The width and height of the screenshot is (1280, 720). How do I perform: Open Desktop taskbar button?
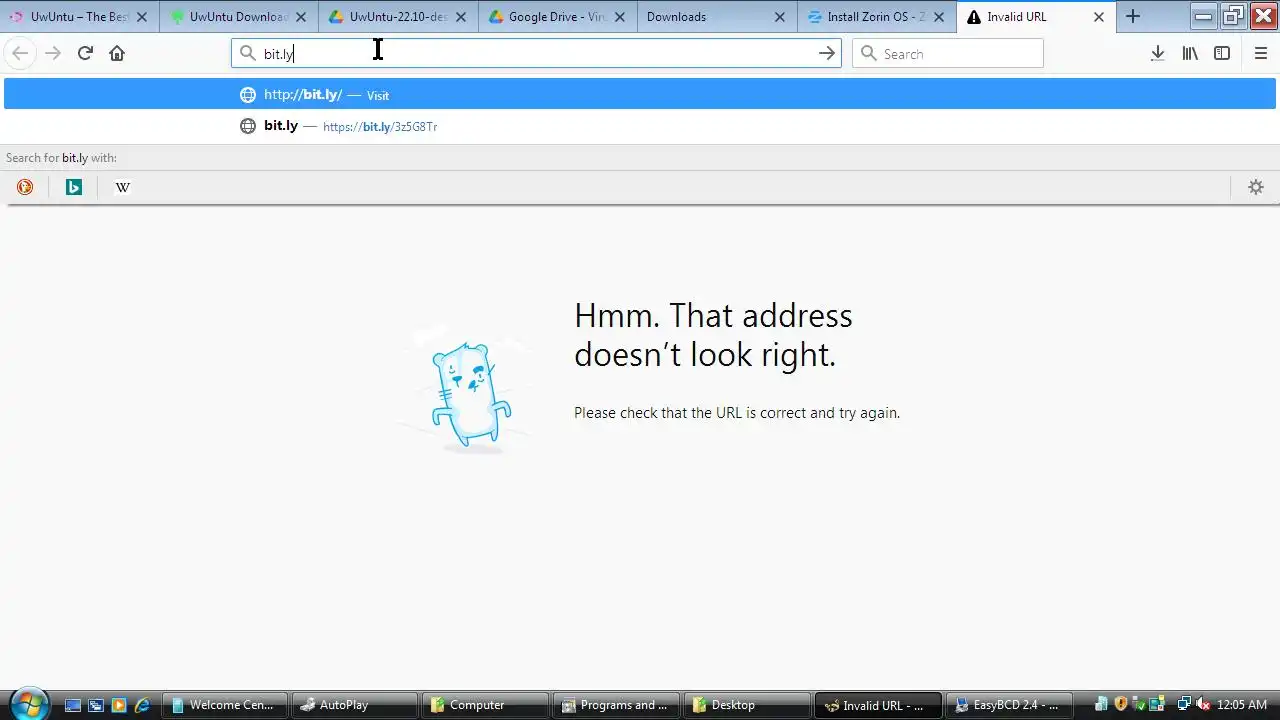point(747,705)
